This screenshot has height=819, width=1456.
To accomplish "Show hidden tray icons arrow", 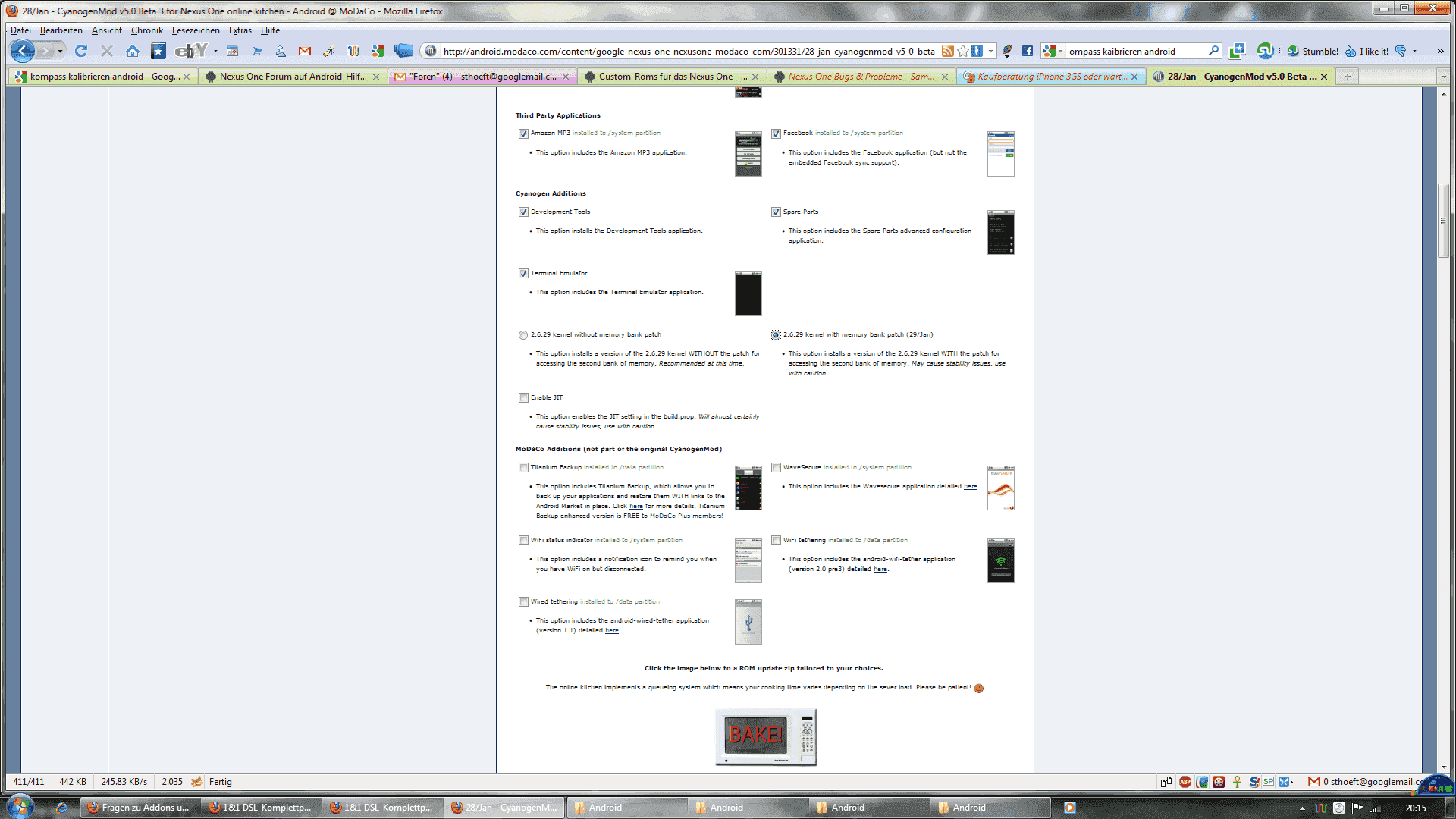I will 1302,808.
